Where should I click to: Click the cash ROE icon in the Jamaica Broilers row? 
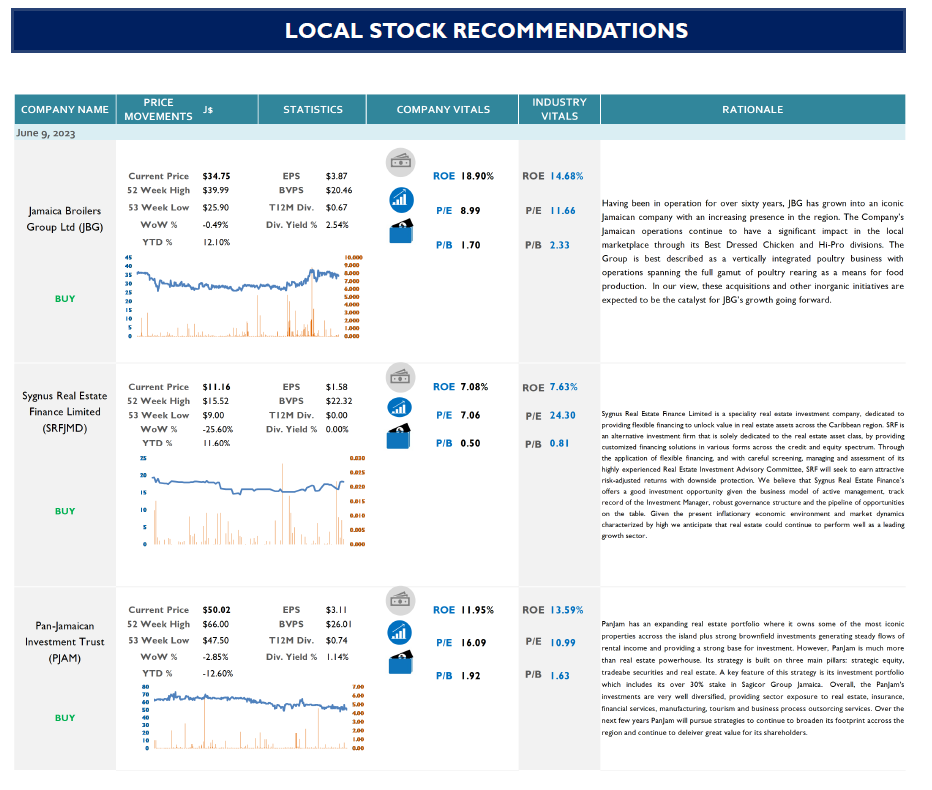pos(401,162)
